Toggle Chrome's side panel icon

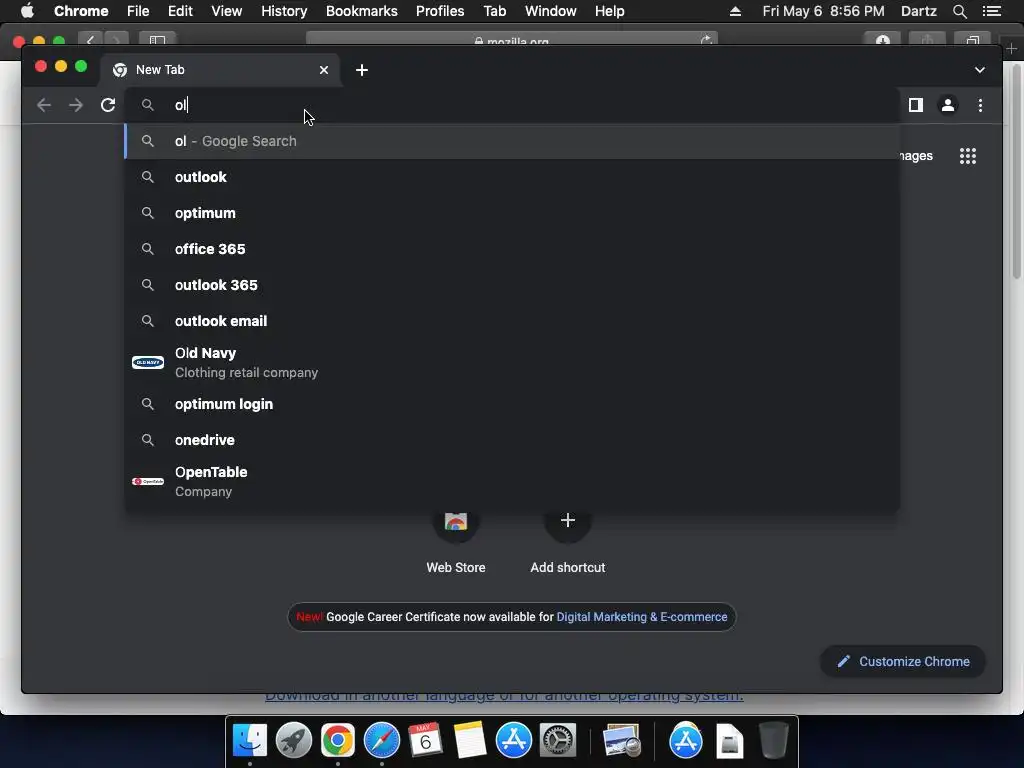click(916, 105)
